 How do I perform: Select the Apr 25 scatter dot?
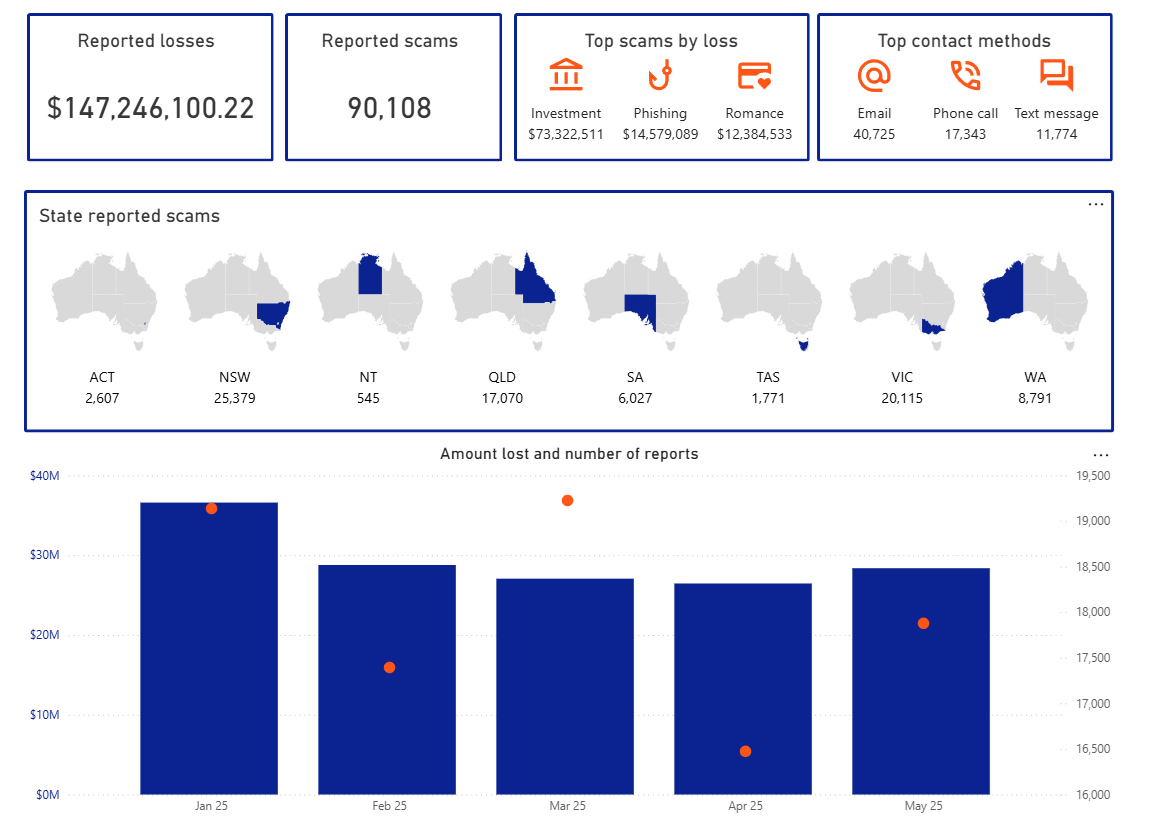[x=744, y=750]
